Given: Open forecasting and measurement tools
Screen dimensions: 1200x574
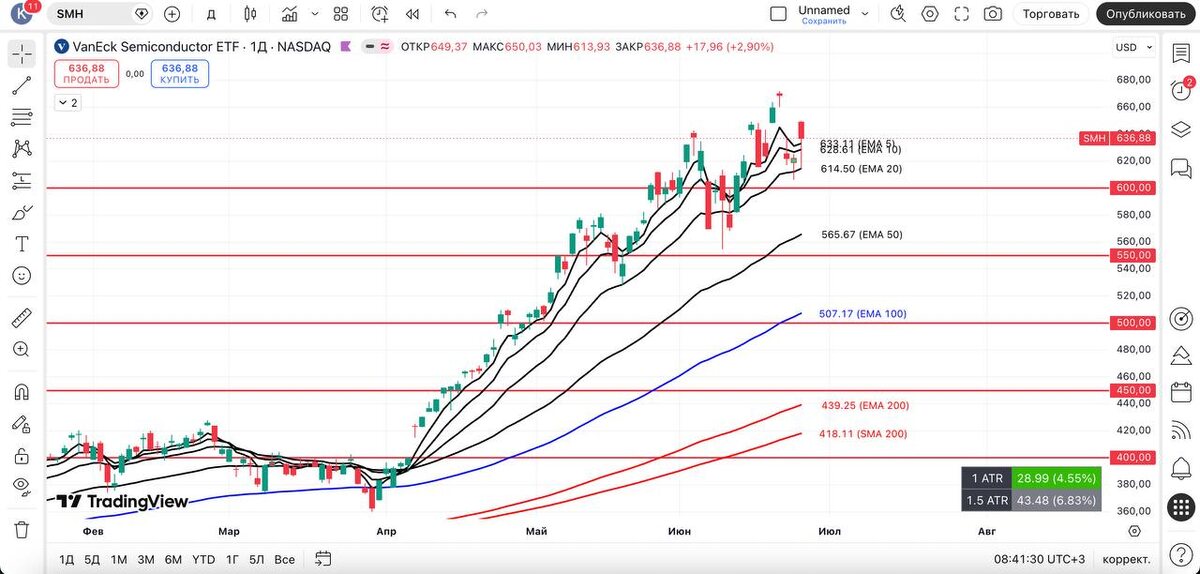Looking at the screenshot, I should [22, 181].
